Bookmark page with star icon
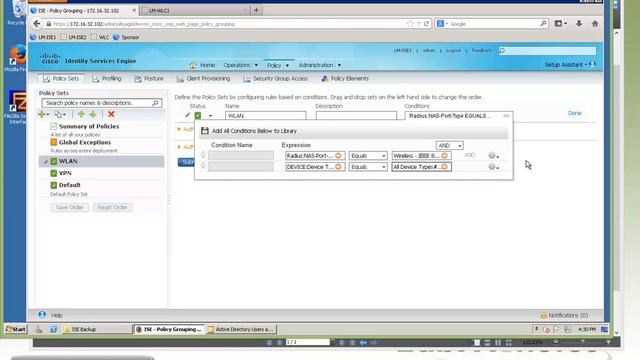Screen dimensions: 640x360 pyautogui.click(x=410, y=24)
